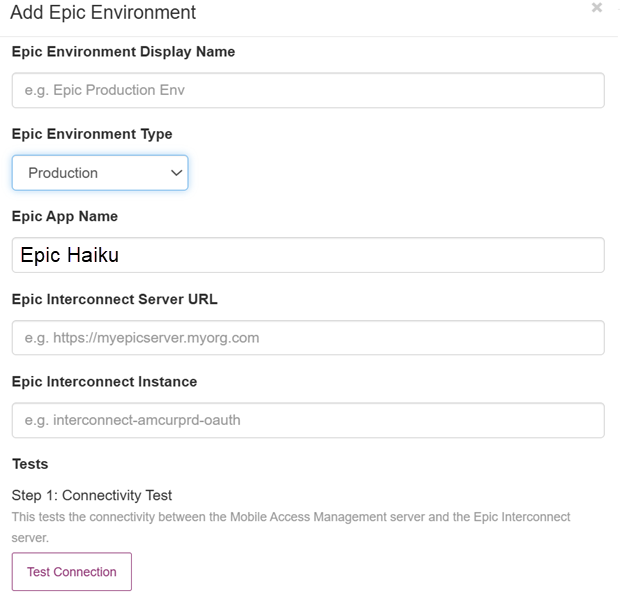
Task: Click the Step 1: Connectivity Test text
Action: point(92,495)
